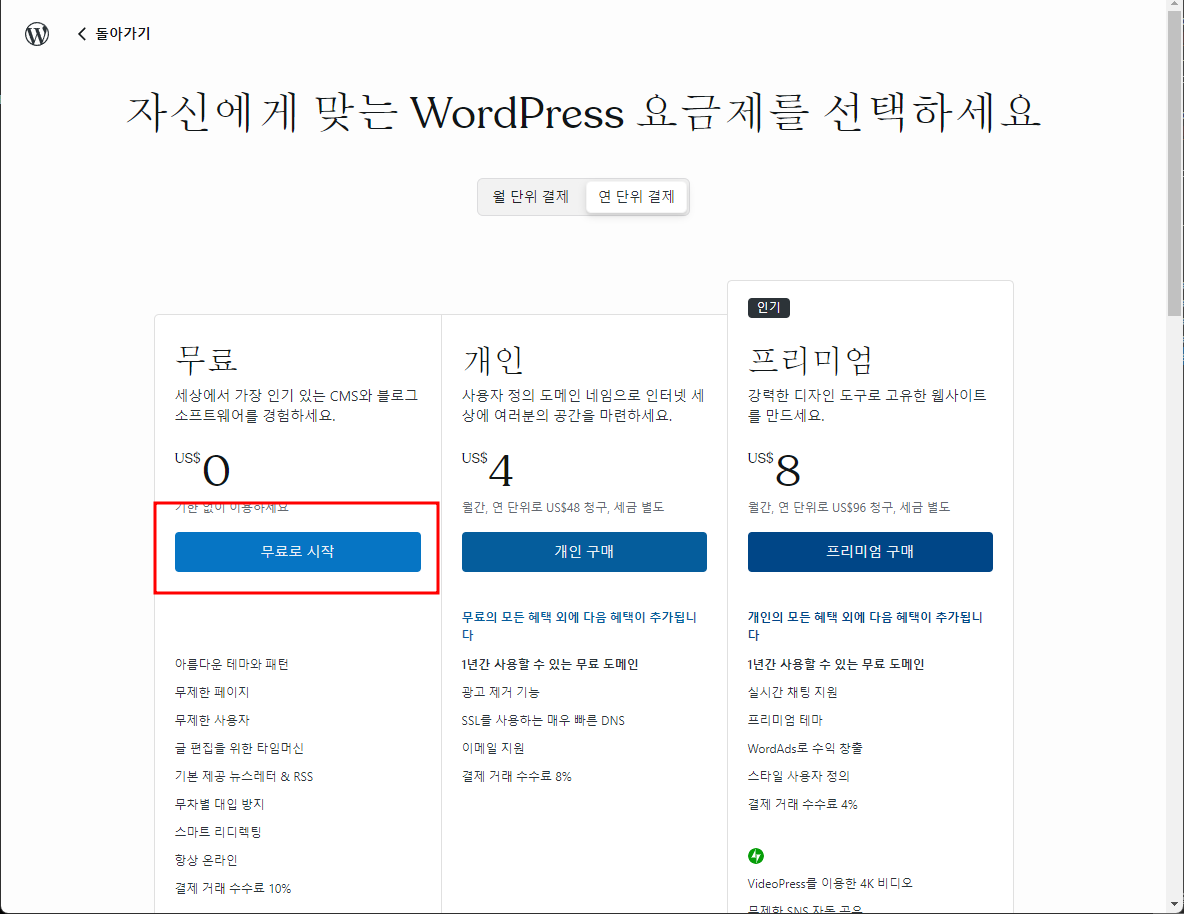The width and height of the screenshot is (1184, 914).
Task: Click 항상 온라인 feature
Action: 206,860
